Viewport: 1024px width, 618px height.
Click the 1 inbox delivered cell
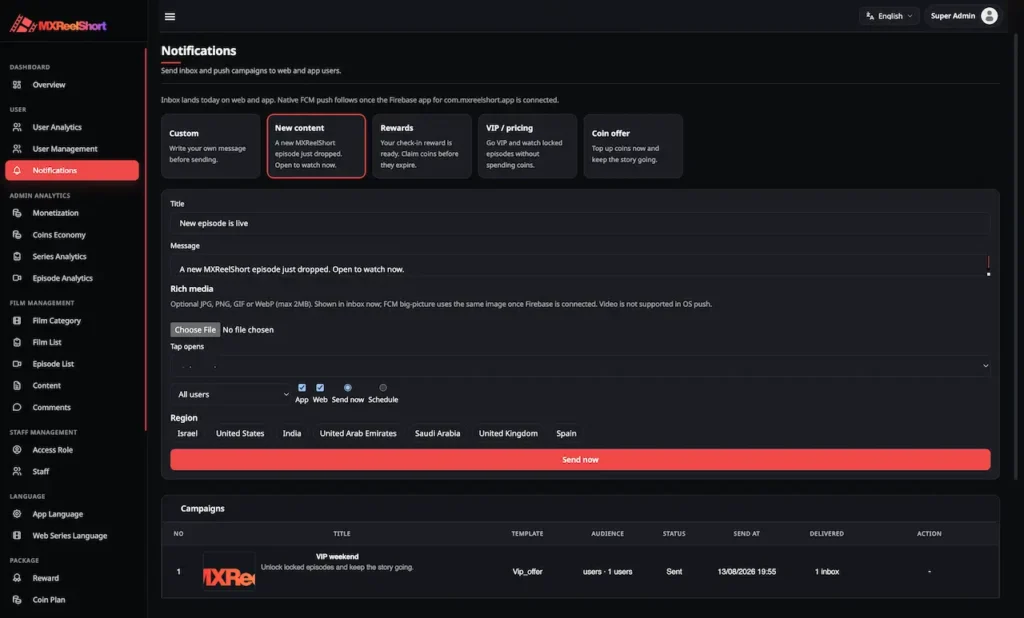827,572
